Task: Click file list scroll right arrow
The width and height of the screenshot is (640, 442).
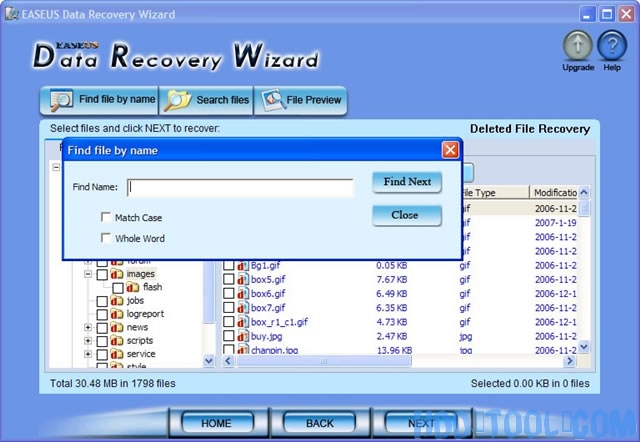Action: point(569,361)
